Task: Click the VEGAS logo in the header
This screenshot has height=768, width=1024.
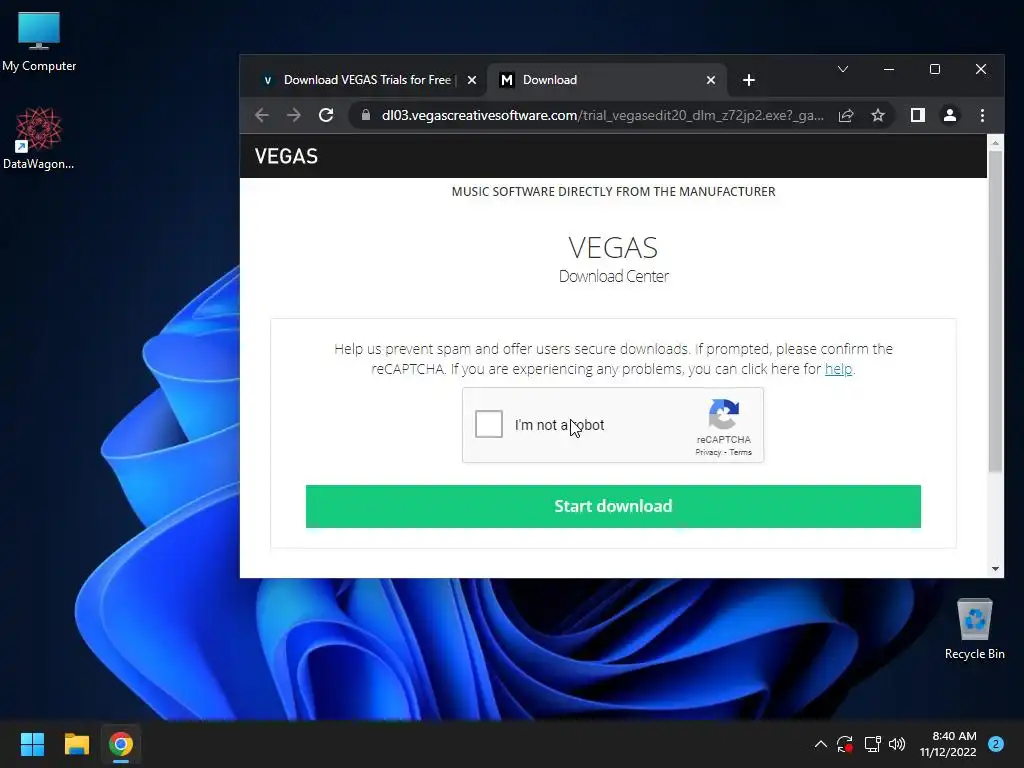Action: pyautogui.click(x=286, y=156)
